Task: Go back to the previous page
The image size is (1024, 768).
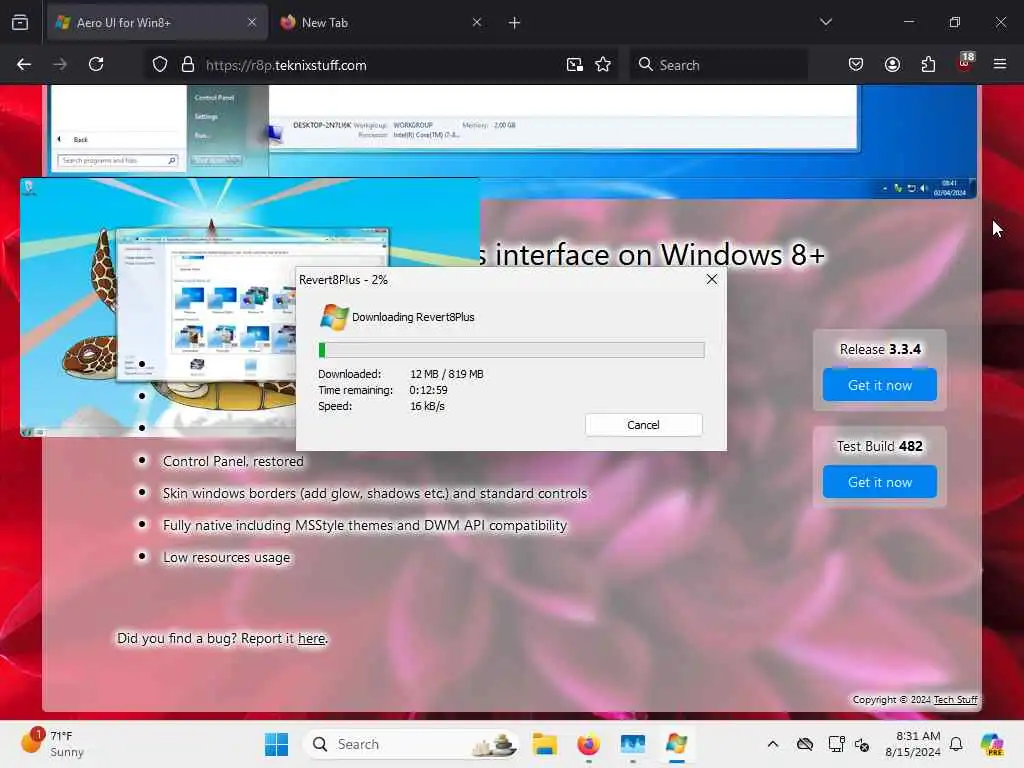Action: pos(24,64)
